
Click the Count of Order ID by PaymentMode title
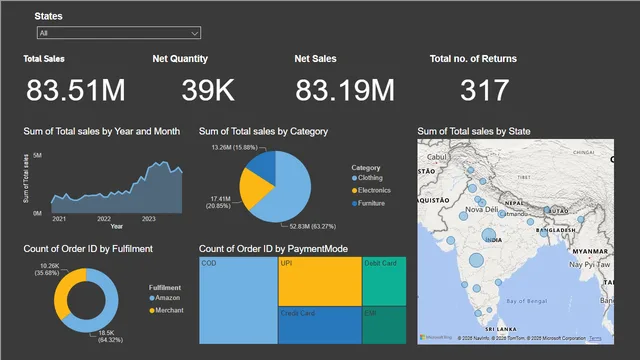pyautogui.click(x=273, y=249)
